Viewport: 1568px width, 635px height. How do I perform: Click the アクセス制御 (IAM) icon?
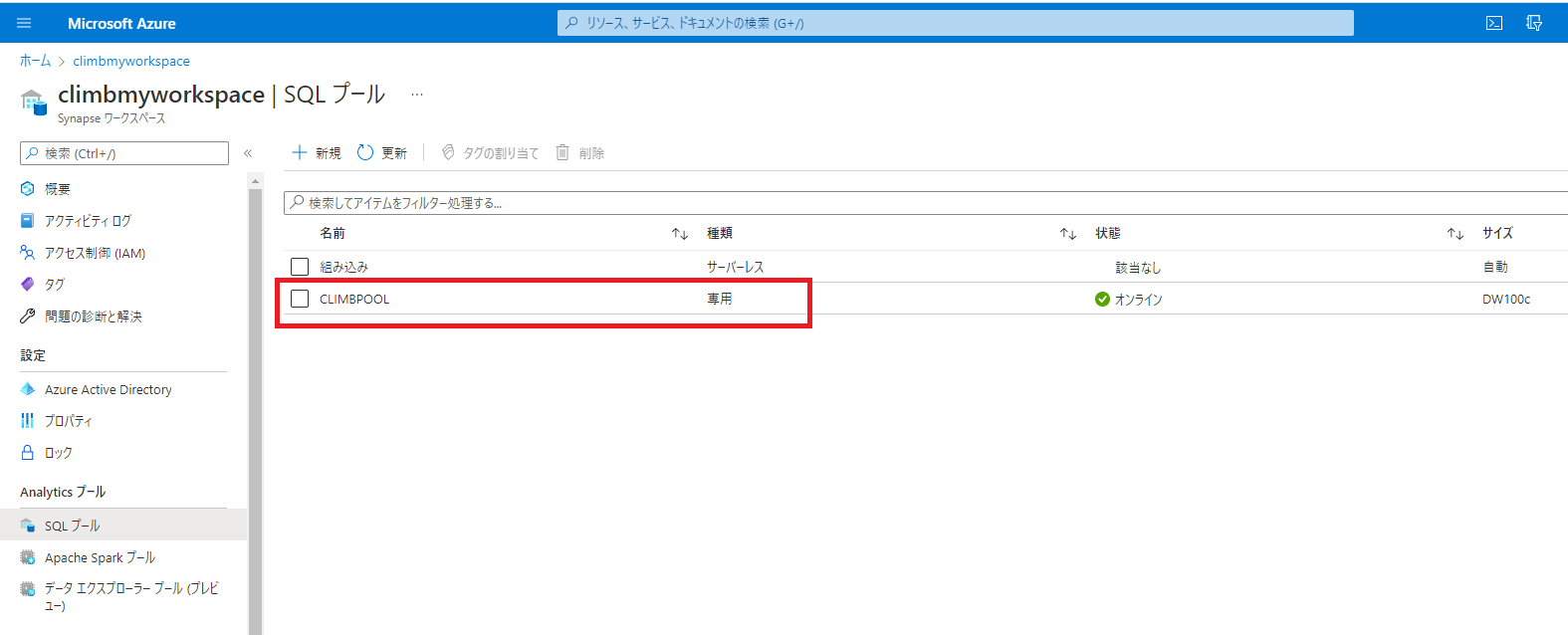pyautogui.click(x=28, y=253)
